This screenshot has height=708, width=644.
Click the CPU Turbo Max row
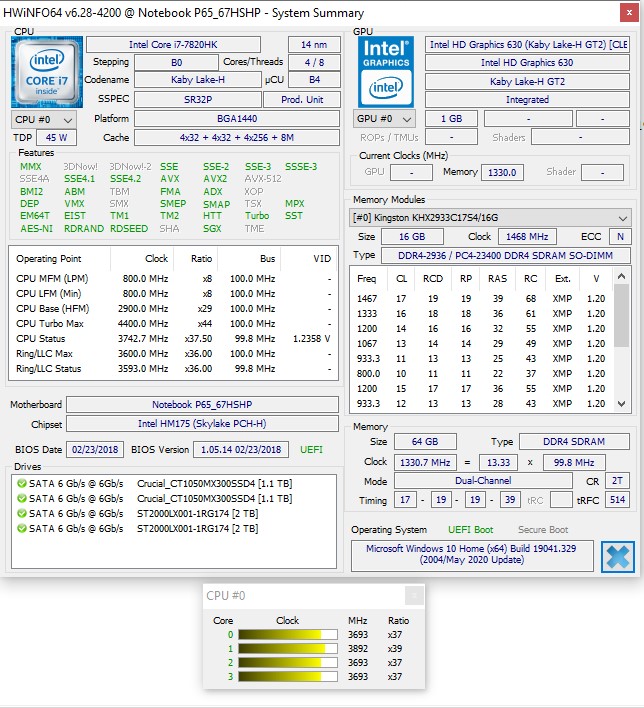click(173, 324)
